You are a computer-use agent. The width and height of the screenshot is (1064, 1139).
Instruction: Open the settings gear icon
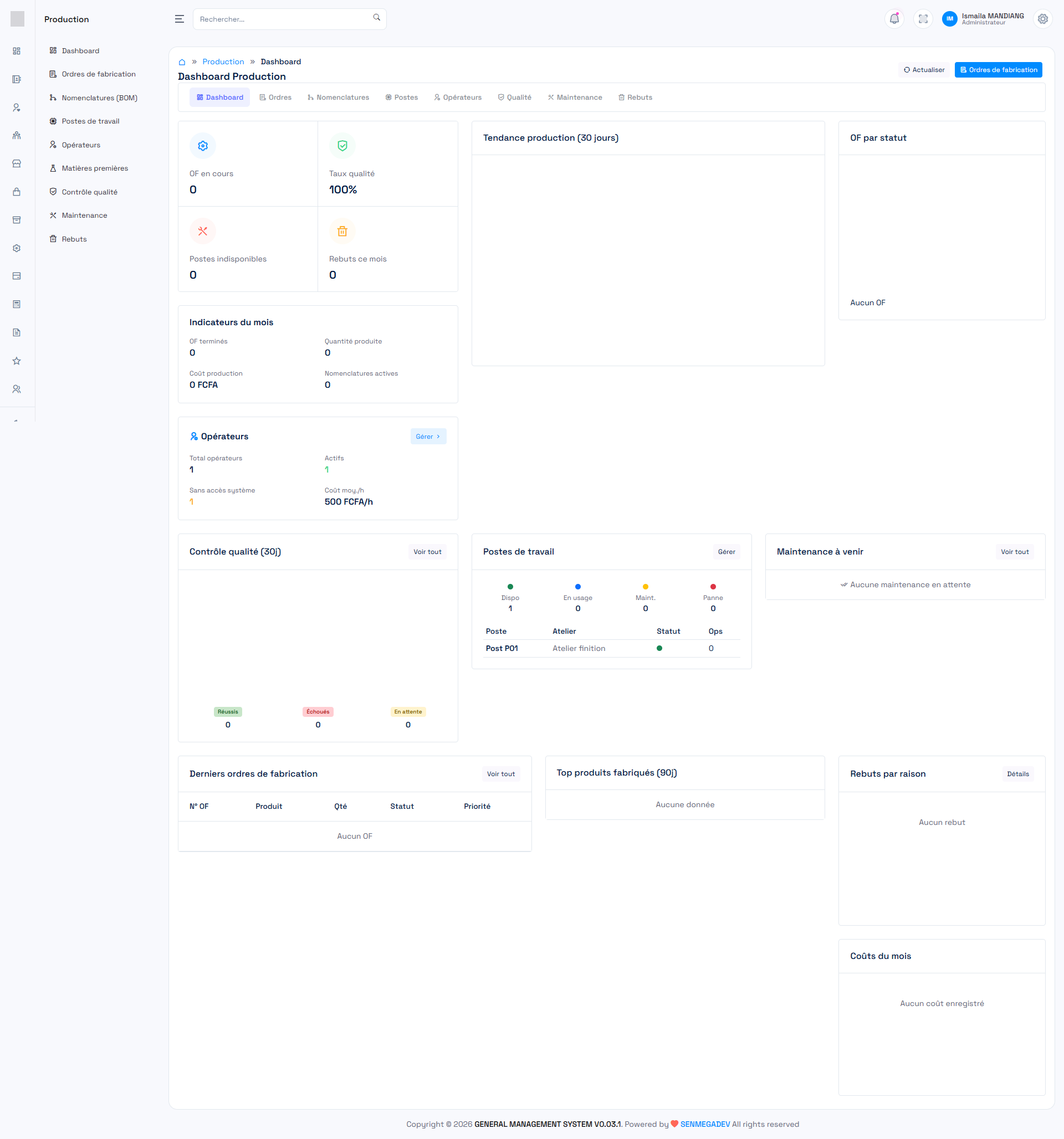(1042, 19)
